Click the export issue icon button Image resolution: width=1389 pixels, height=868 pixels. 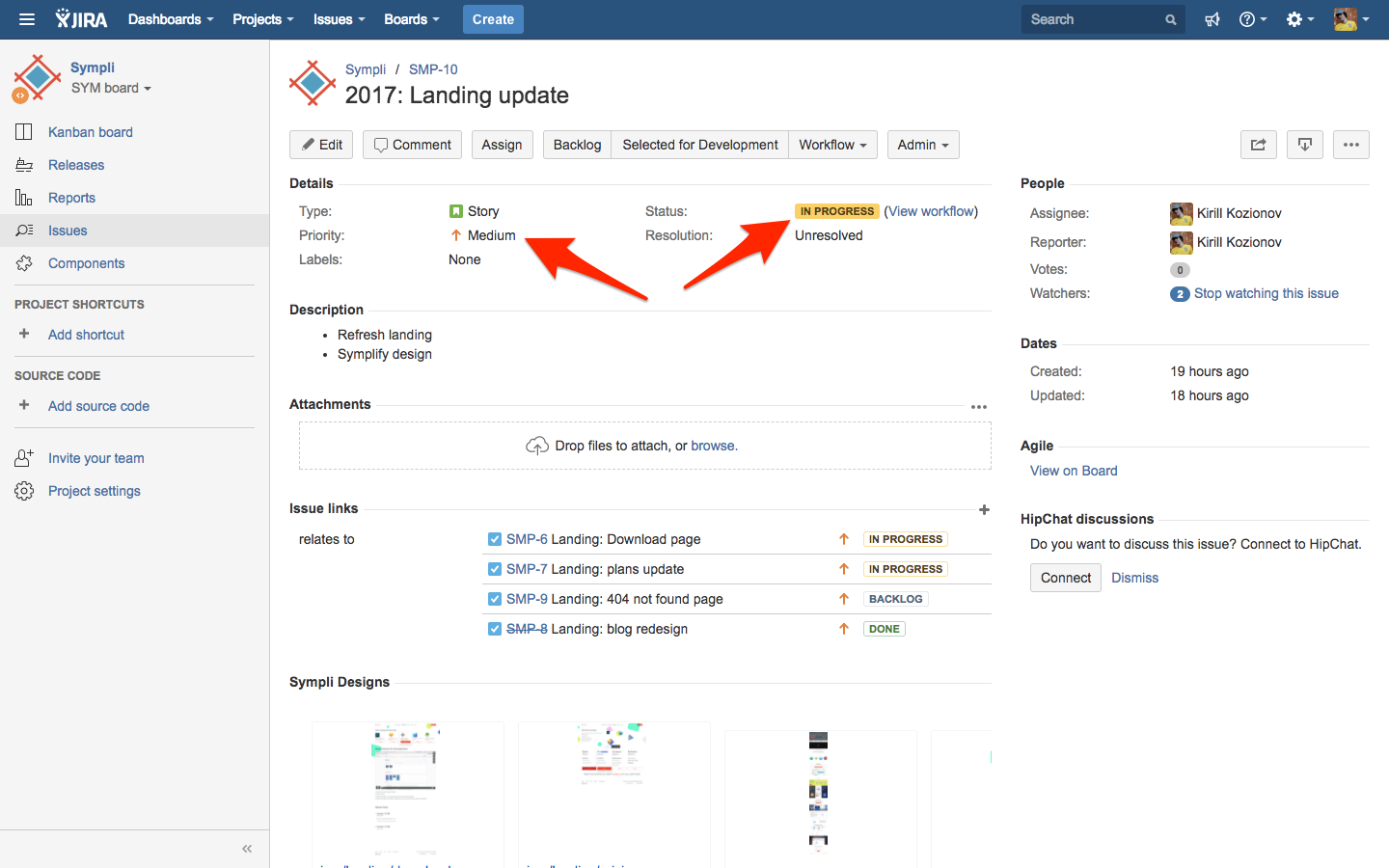[1305, 145]
